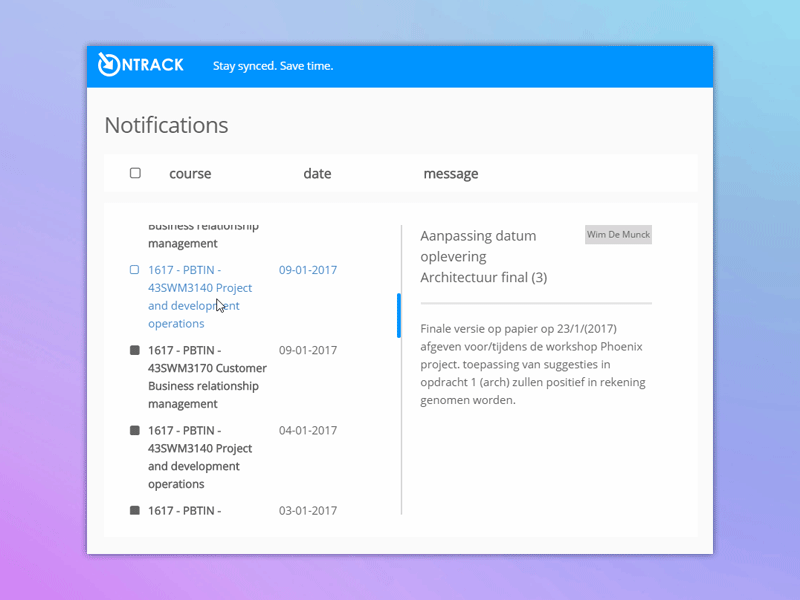The height and width of the screenshot is (600, 800).
Task: Check the box for highlighted 43SWM3140 row
Action: coord(135,270)
